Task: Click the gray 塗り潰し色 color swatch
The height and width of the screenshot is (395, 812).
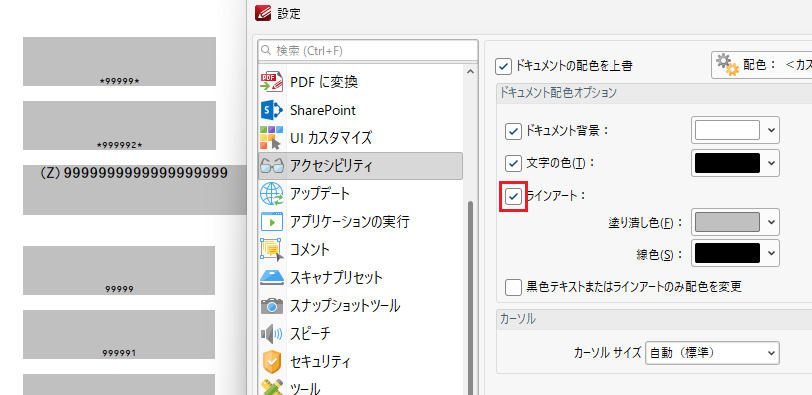Action: coord(727,222)
